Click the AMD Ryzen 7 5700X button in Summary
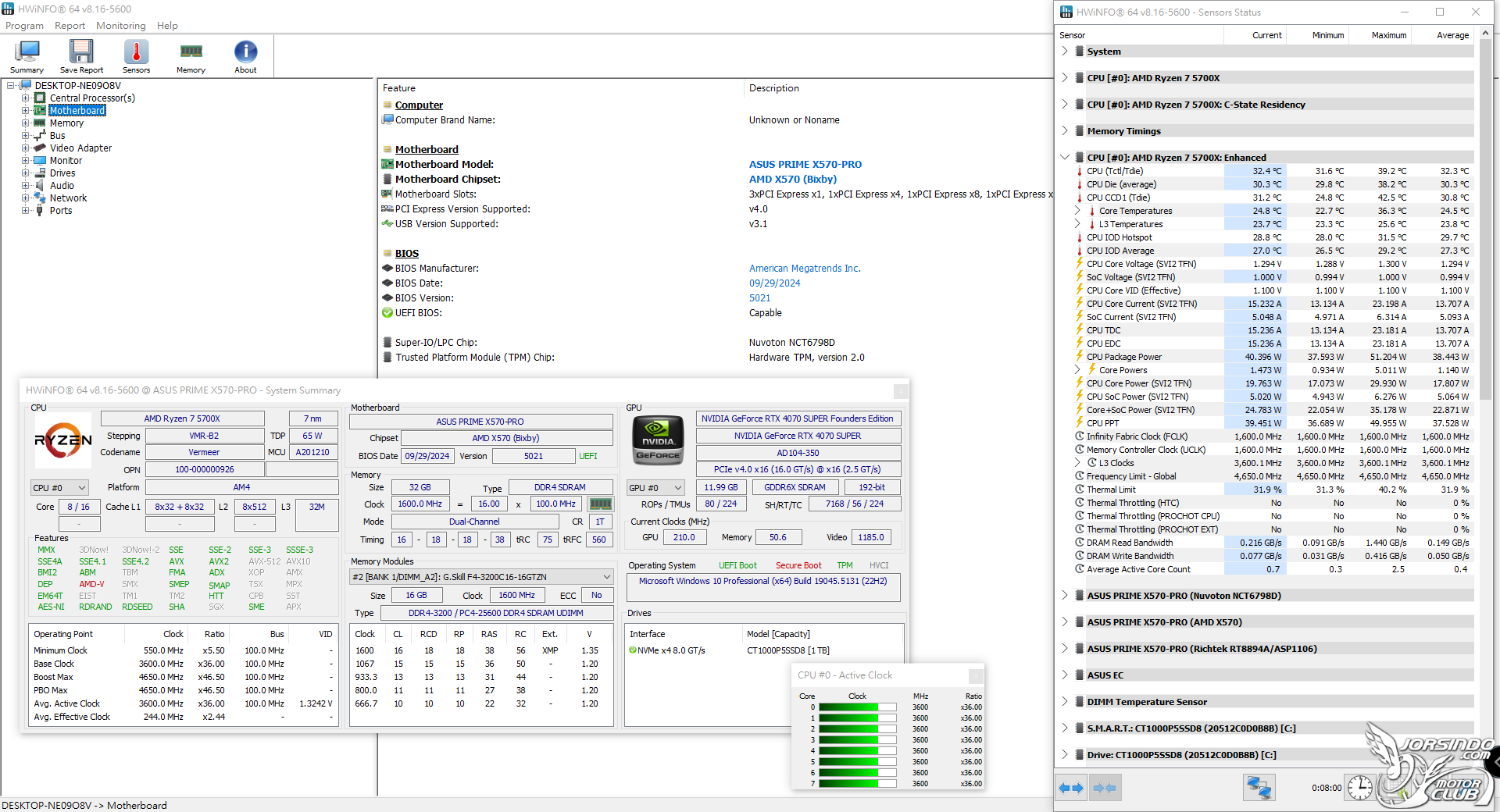 [182, 419]
